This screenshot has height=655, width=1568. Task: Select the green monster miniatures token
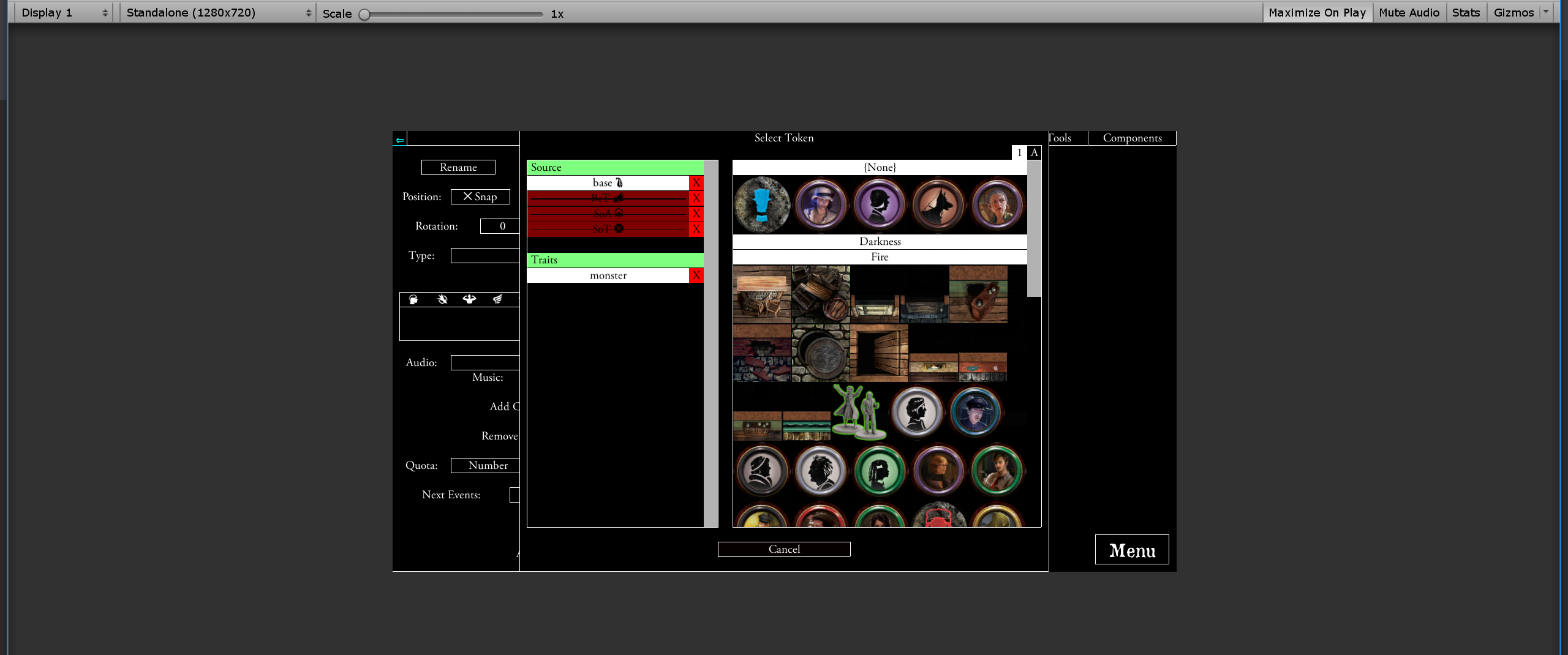pyautogui.click(x=859, y=411)
